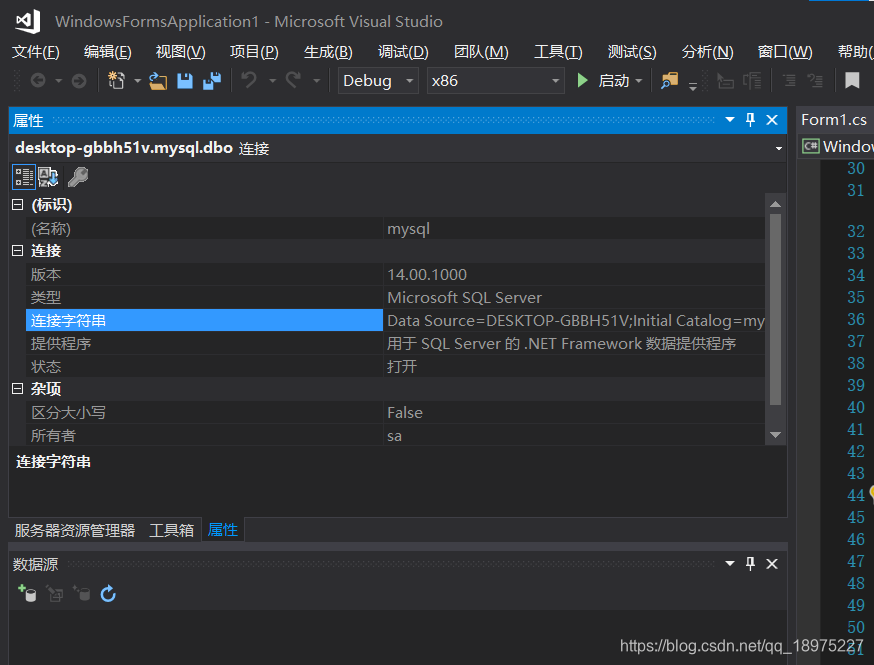
Task: Collapse the 连接 category
Action: pos(17,250)
